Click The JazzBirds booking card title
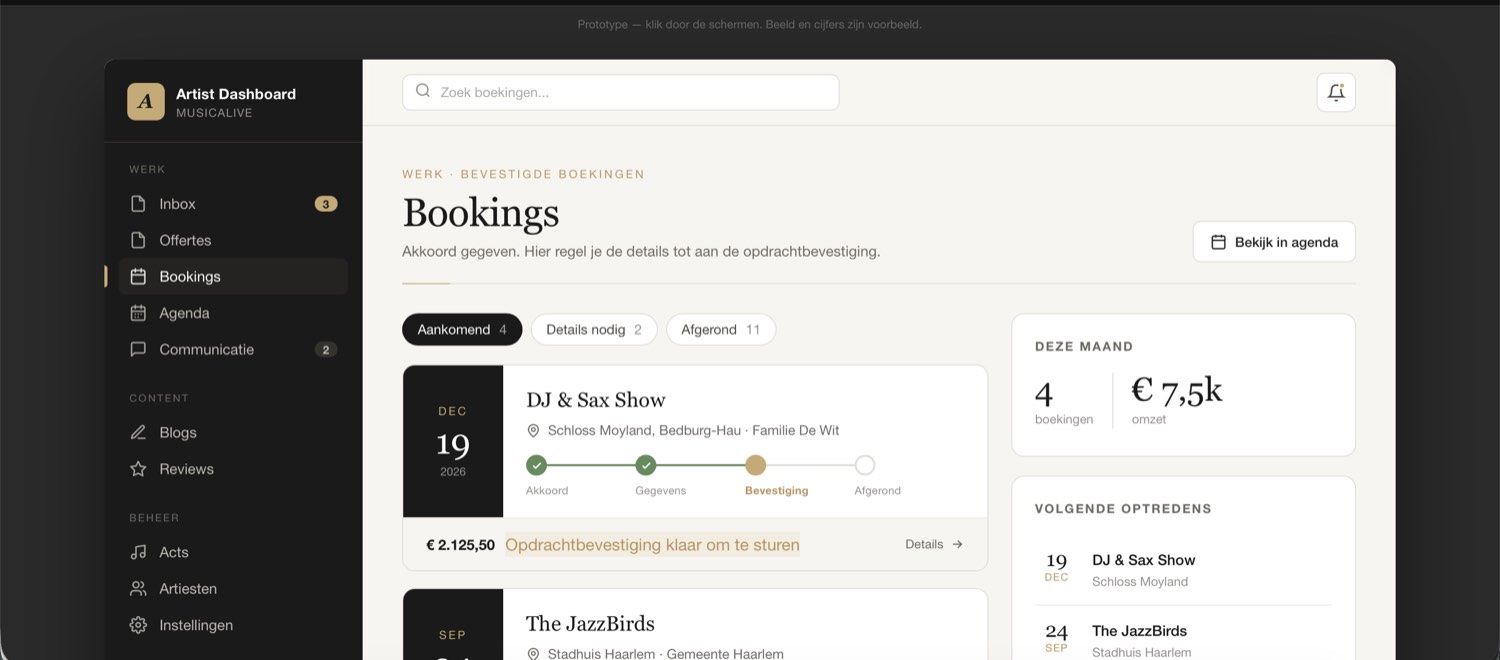Viewport: 1500px width, 660px height. point(590,624)
